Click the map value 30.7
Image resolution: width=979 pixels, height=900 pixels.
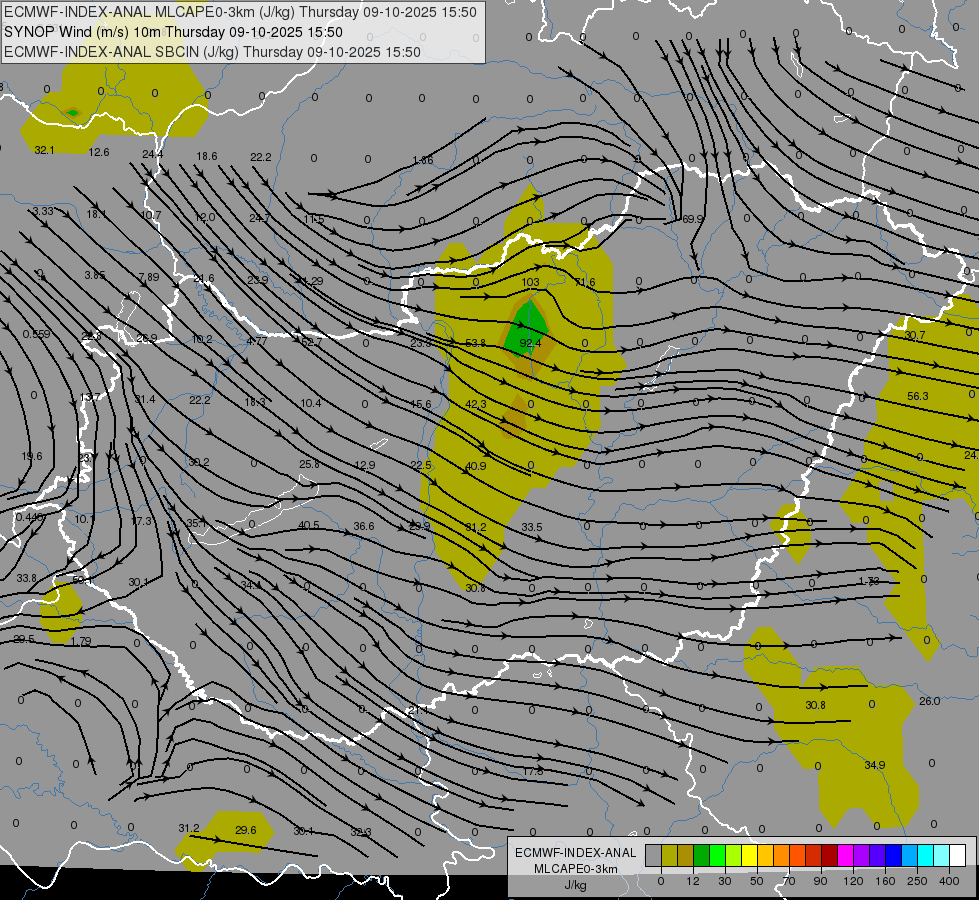[x=915, y=335]
